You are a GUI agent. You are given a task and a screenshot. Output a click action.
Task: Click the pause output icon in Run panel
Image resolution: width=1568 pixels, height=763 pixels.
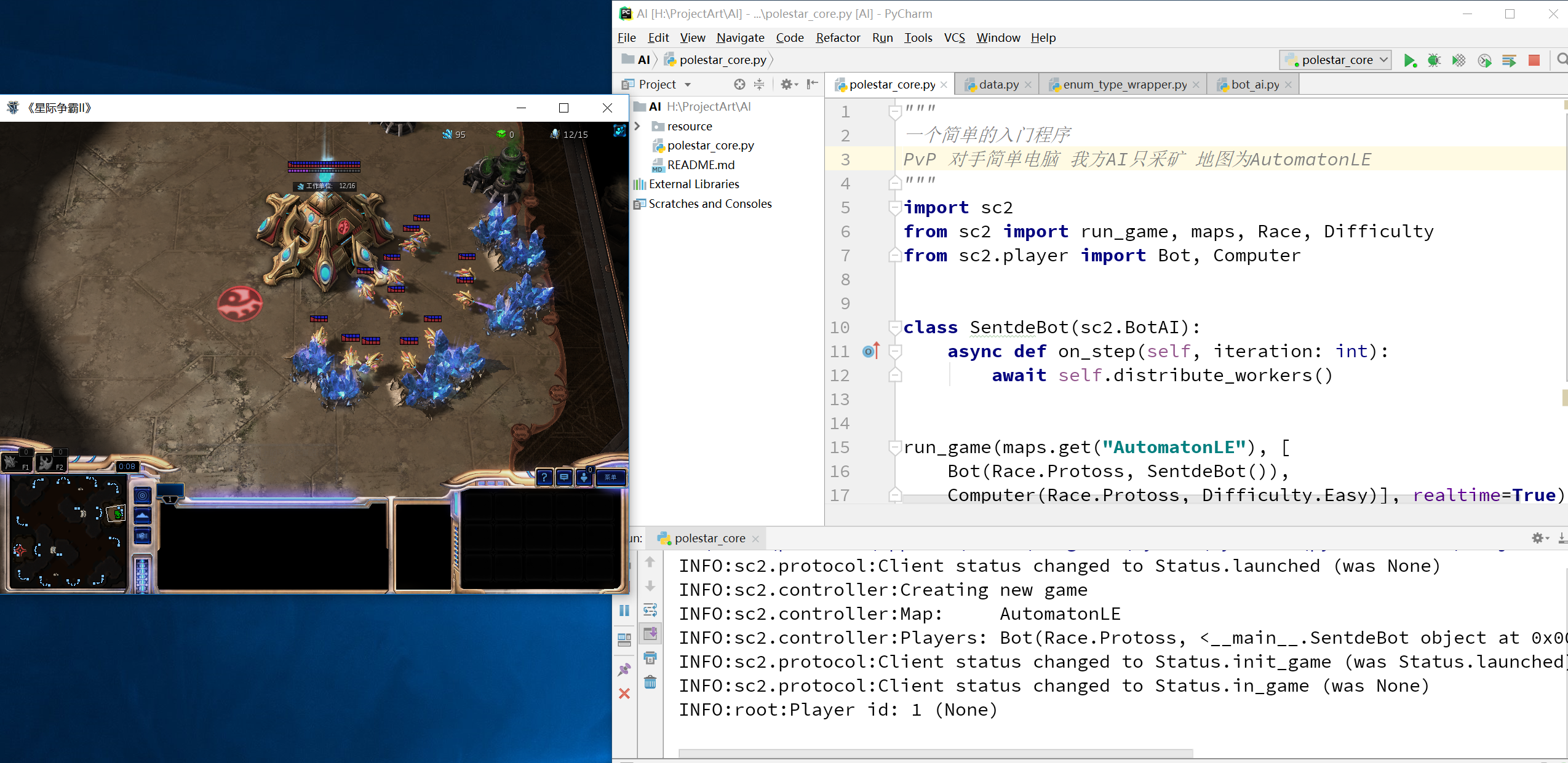pyautogui.click(x=624, y=611)
